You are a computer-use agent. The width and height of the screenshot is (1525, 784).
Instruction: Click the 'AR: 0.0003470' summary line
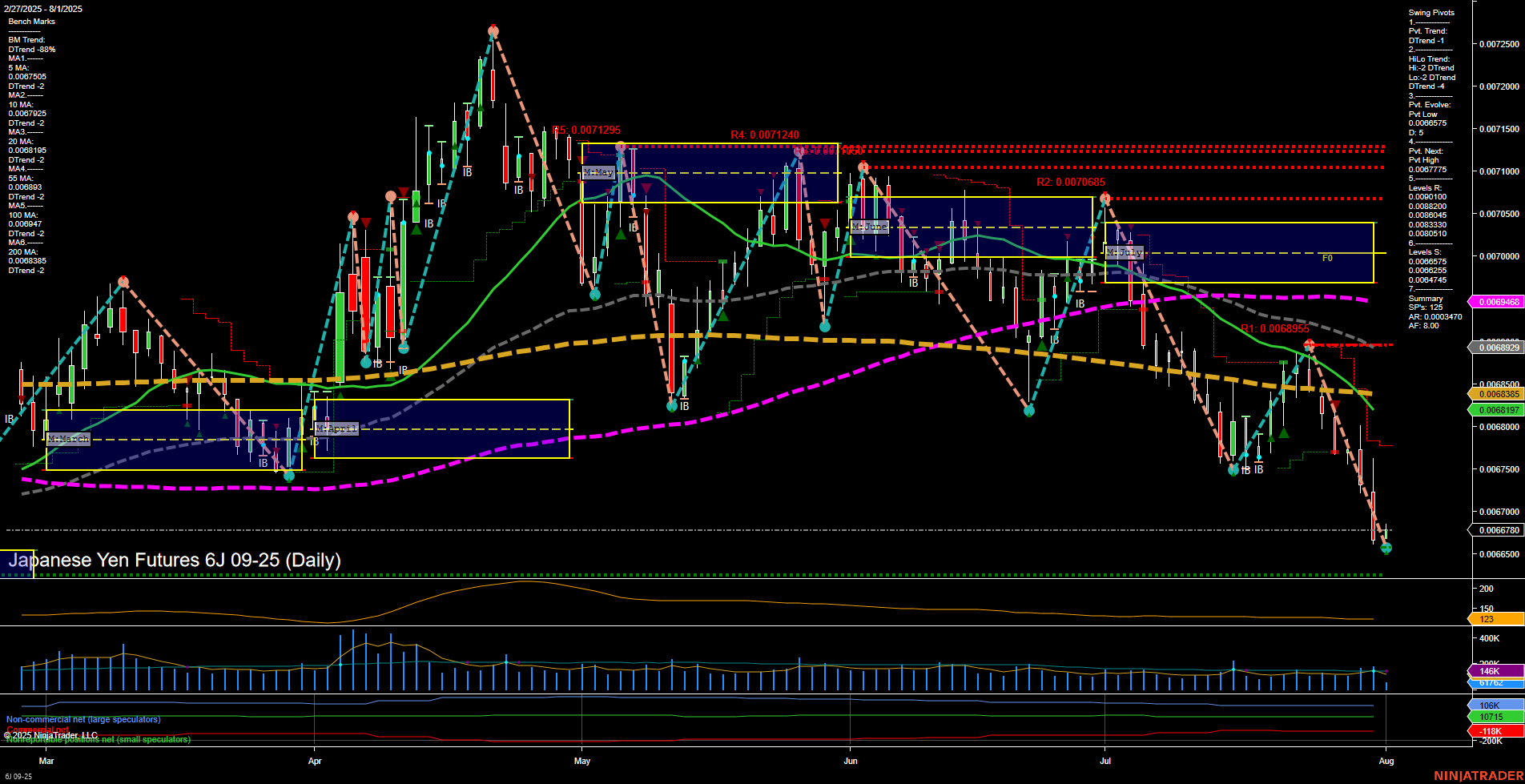[1435, 317]
